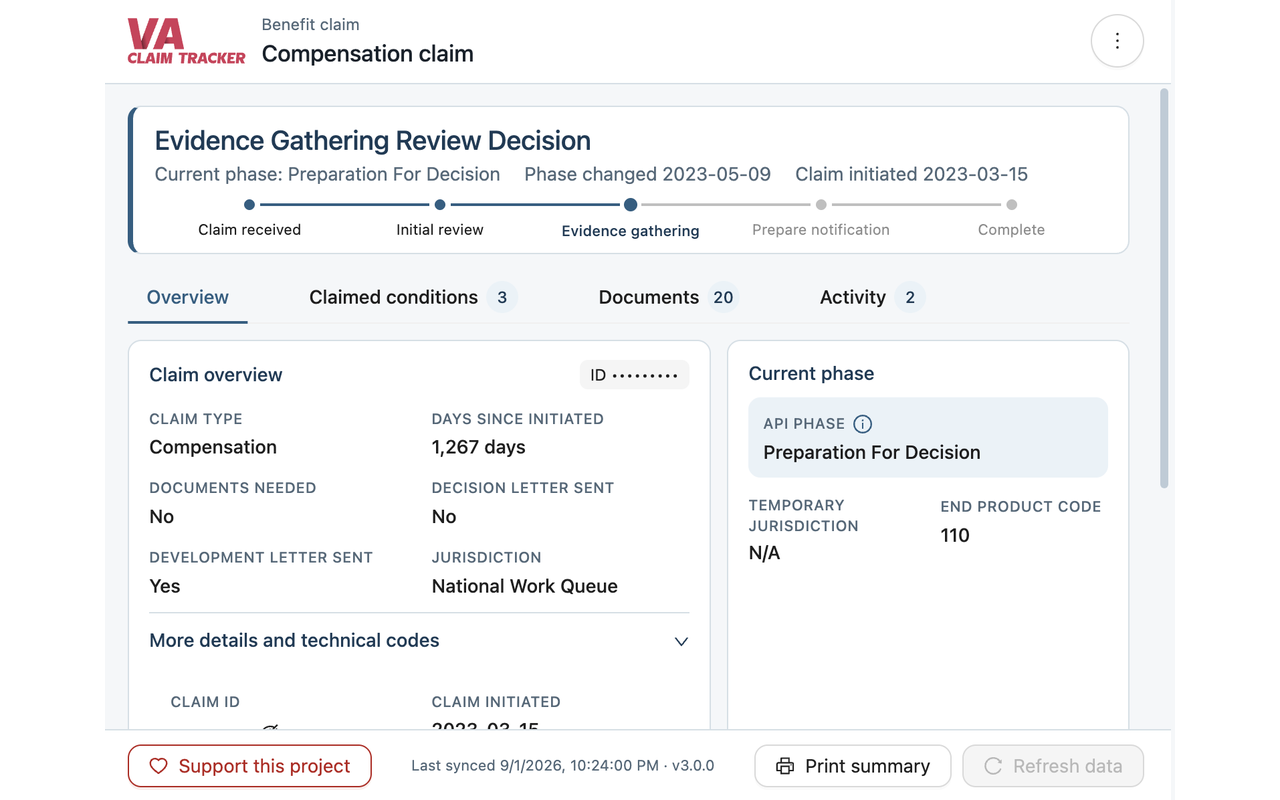This screenshot has width=1280, height=800.
Task: Click the Complete progress dot
Action: (1012, 205)
